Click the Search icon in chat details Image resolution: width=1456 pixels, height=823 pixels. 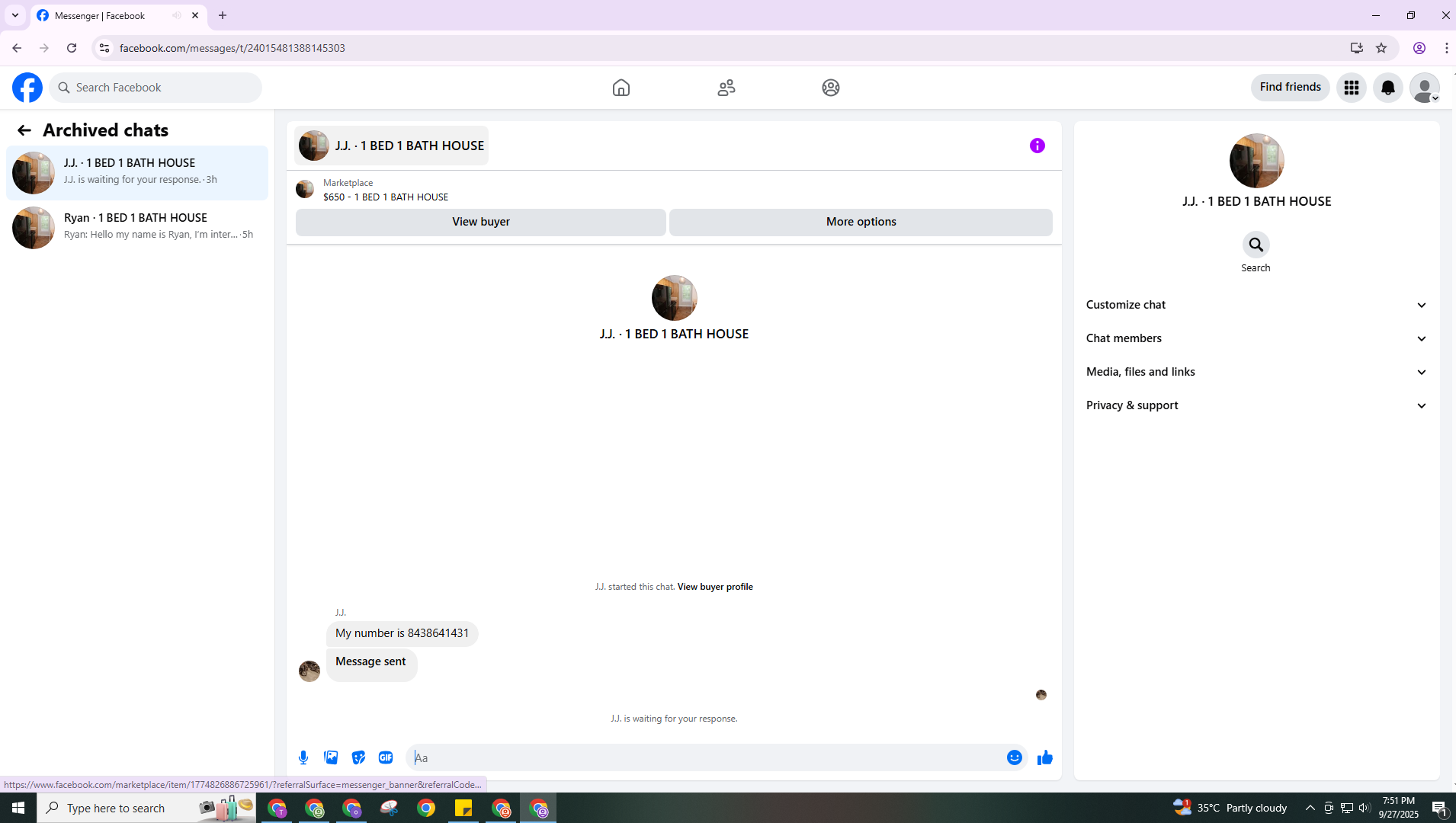click(x=1256, y=245)
